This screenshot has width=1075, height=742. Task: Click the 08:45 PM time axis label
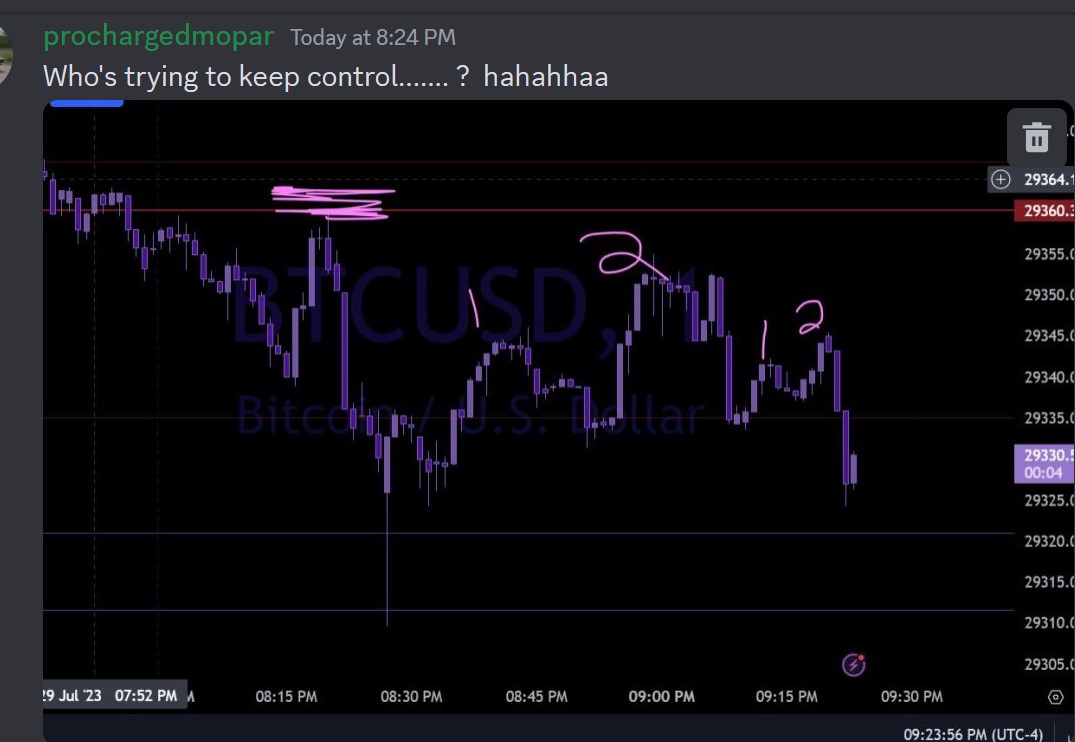tap(537, 697)
